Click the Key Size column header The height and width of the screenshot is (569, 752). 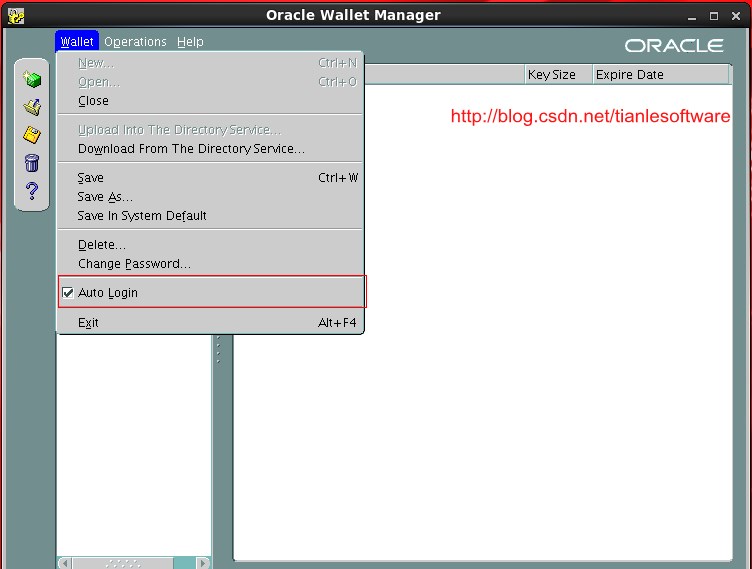[x=559, y=75]
